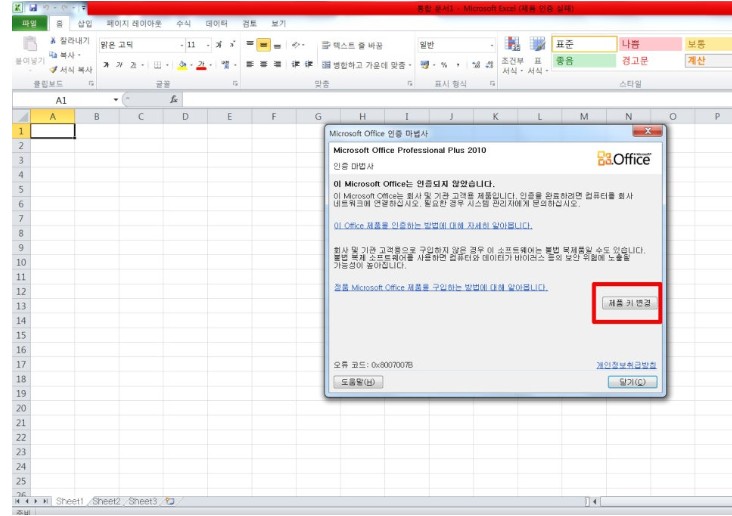Expand the Name Box dropdown arrow
This screenshot has width=732, height=516.
[115, 99]
